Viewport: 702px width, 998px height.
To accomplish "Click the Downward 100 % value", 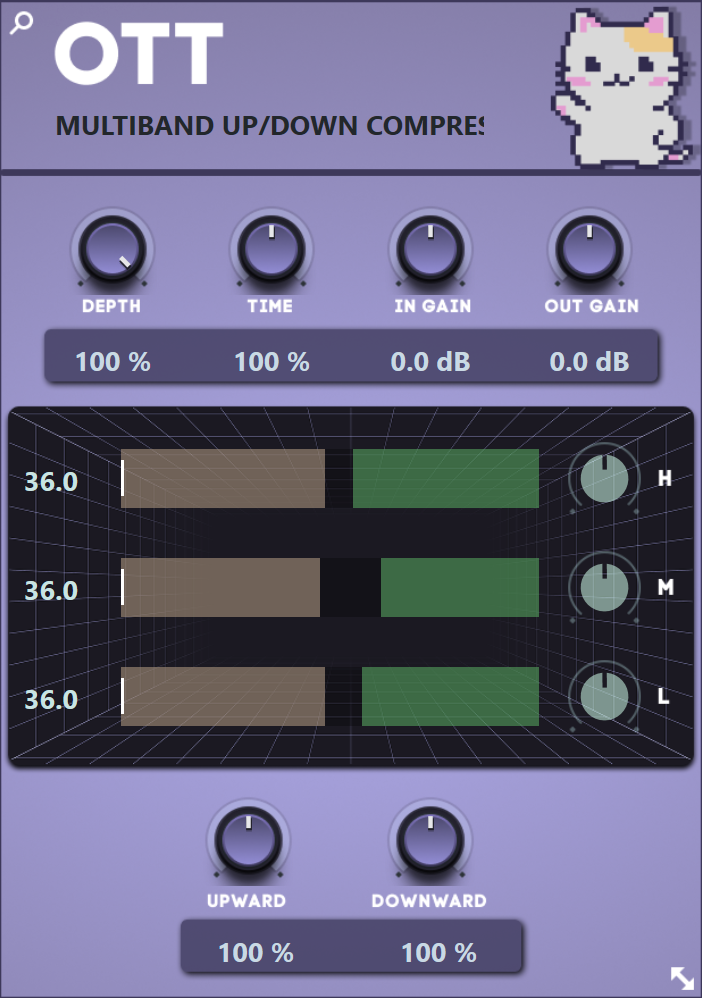I will click(439, 953).
